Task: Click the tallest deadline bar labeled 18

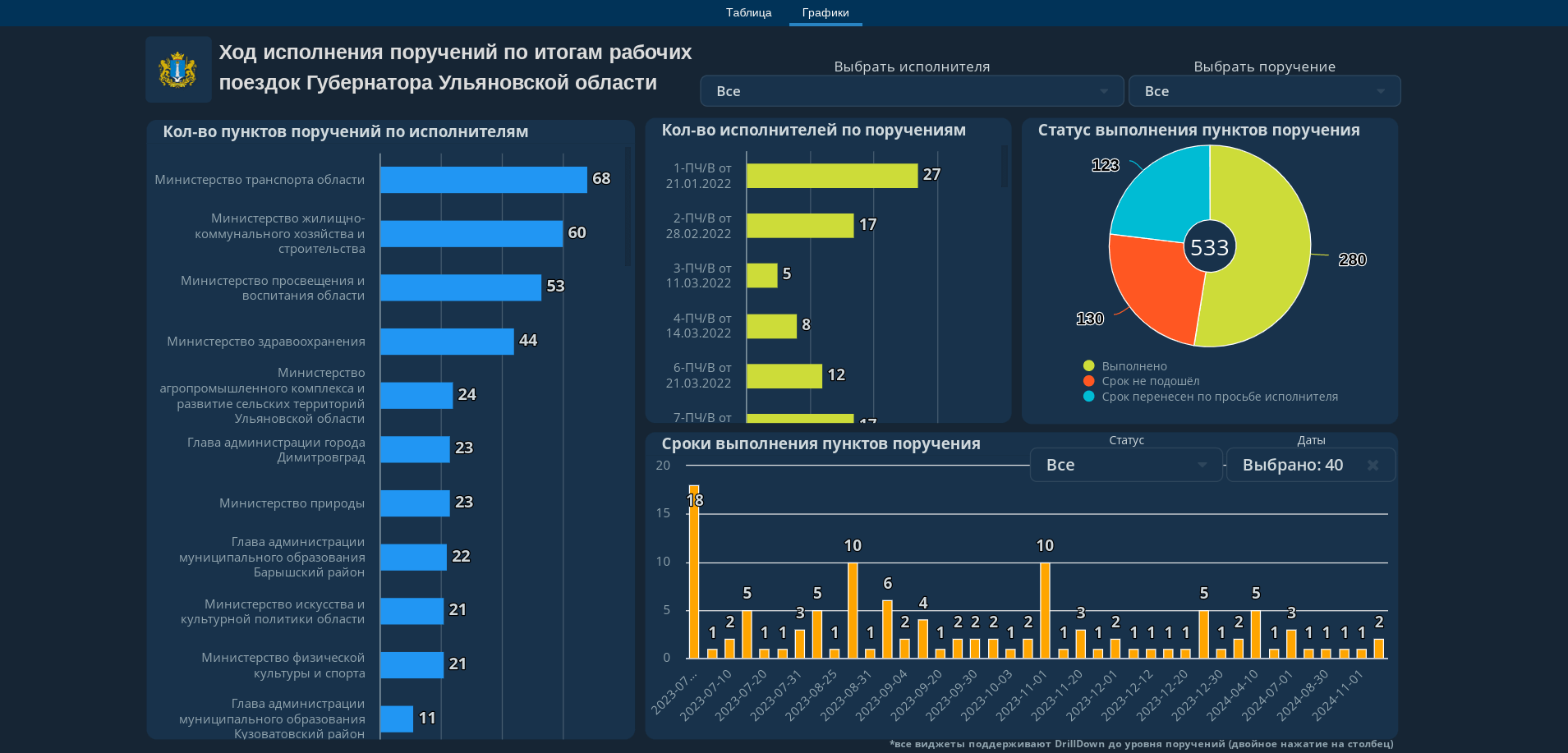Action: (694, 572)
